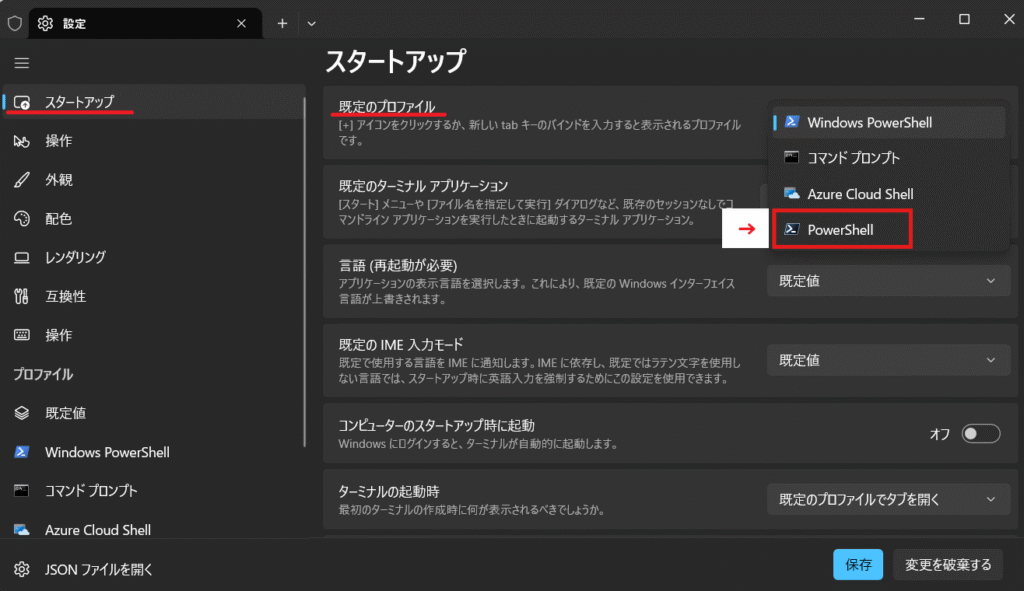Choose Azure Cloud Shell in dropdown list
The image size is (1024, 591).
coord(889,194)
